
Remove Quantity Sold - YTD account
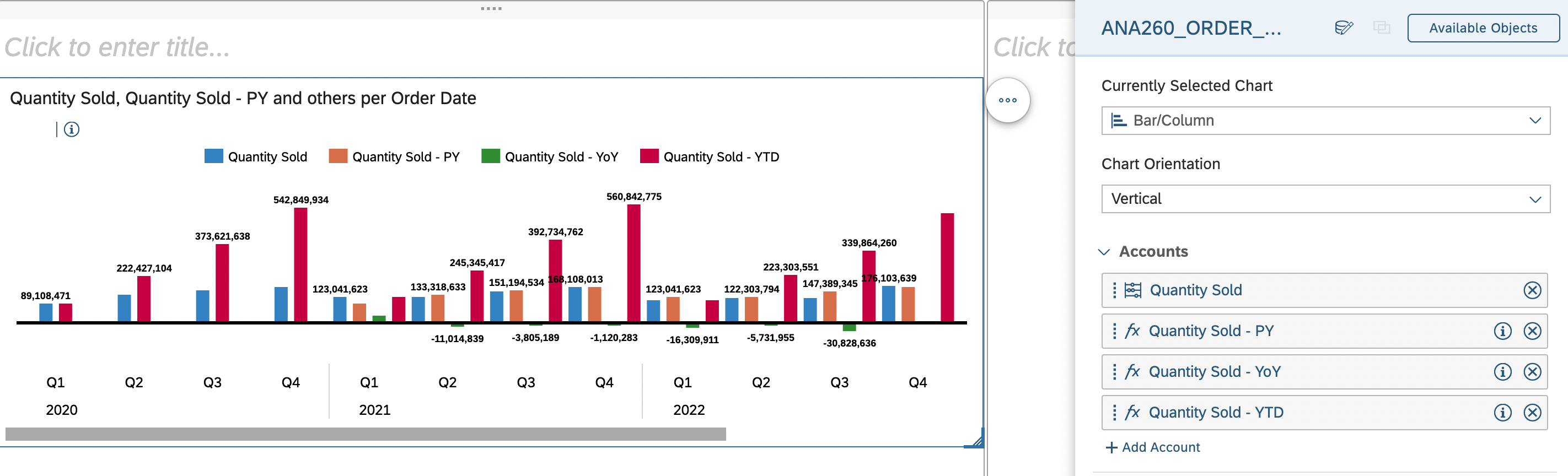pos(1532,413)
